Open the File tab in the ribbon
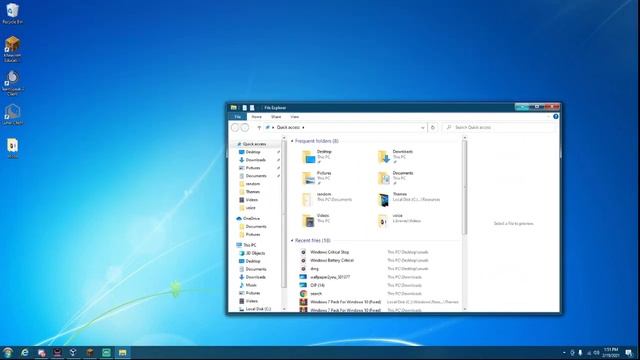640x360 pixels. tap(238, 117)
